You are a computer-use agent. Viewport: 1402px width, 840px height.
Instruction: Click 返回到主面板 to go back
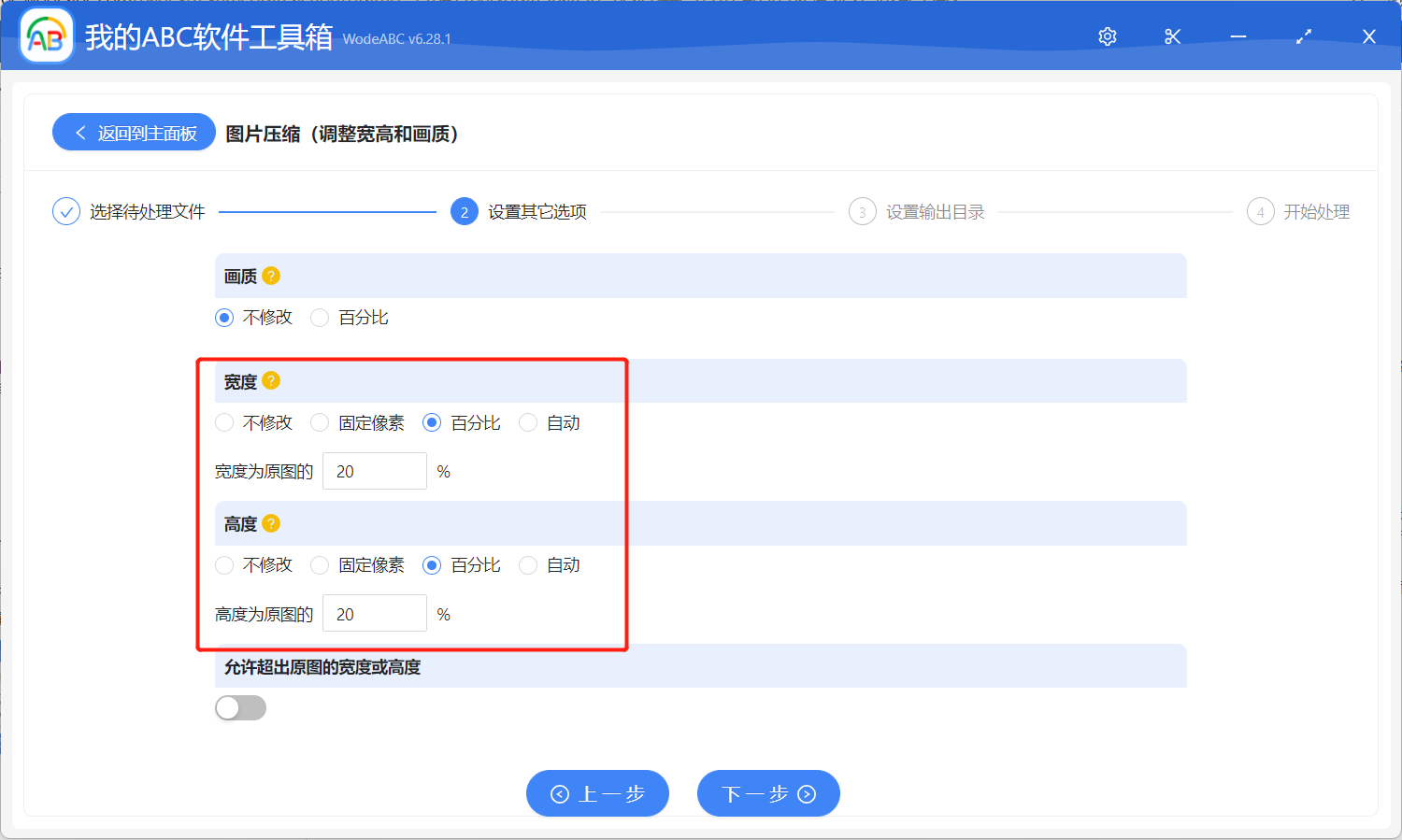point(133,132)
